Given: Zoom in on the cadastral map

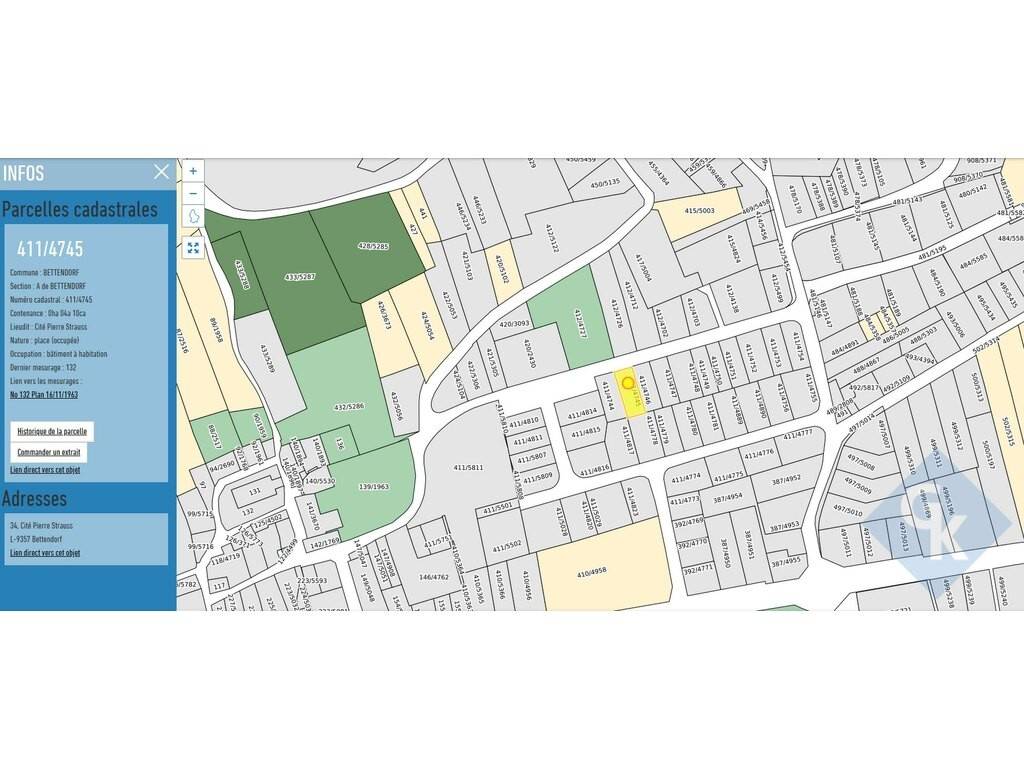Looking at the screenshot, I should [193, 171].
